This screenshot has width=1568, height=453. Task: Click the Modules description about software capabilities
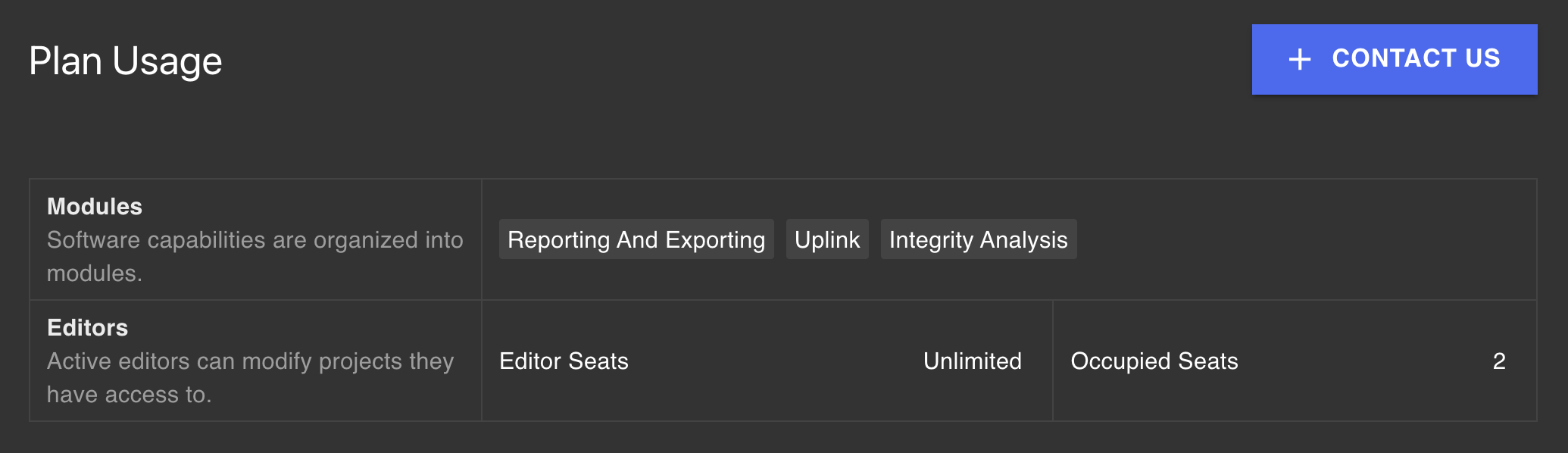pos(255,256)
